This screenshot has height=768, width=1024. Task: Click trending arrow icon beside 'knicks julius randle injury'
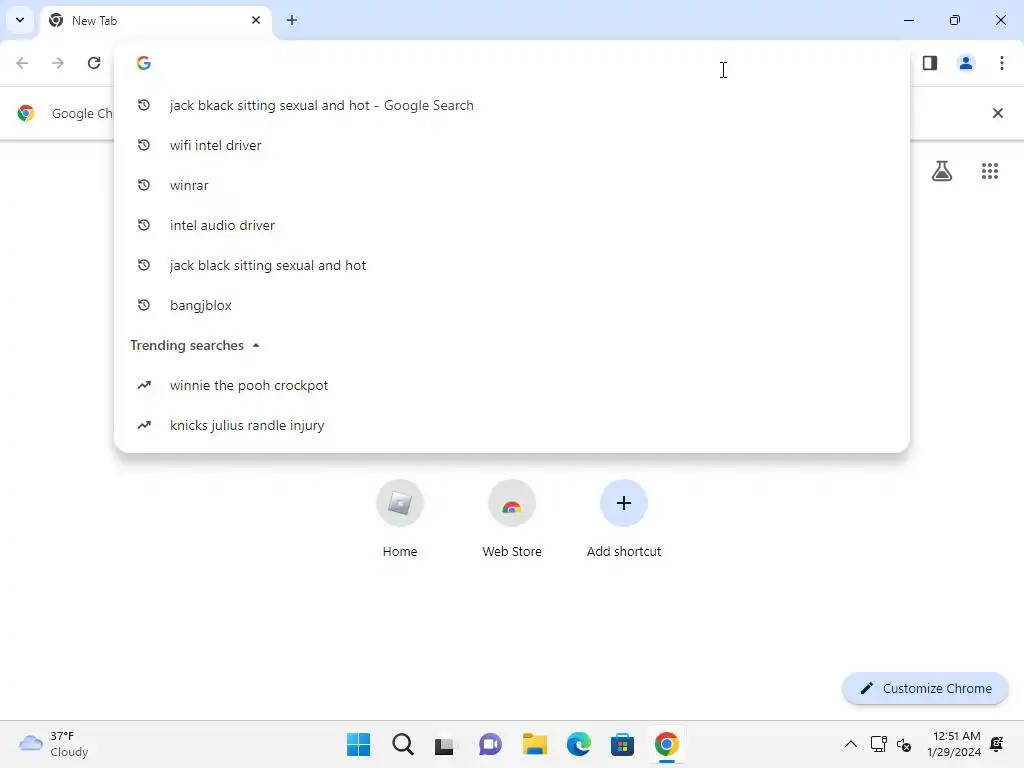pyautogui.click(x=144, y=425)
